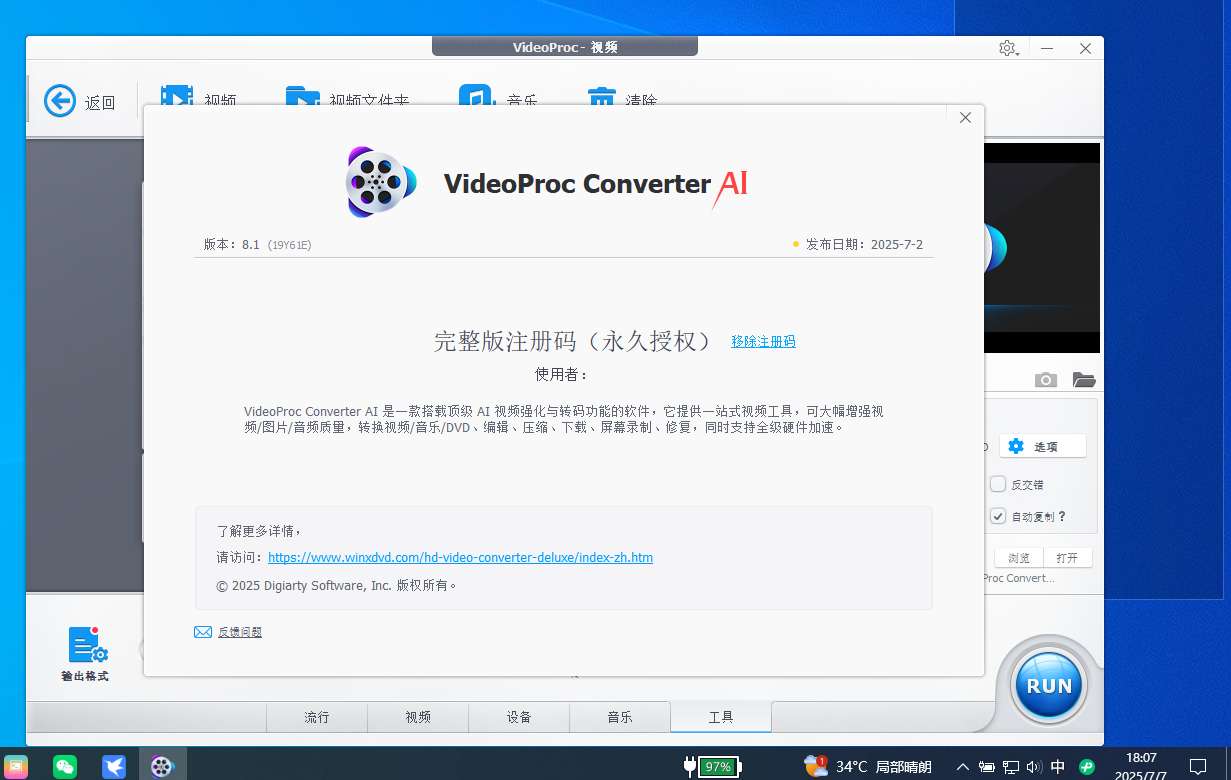Click the 移除注册码 link
This screenshot has height=780, width=1231.
tap(763, 342)
